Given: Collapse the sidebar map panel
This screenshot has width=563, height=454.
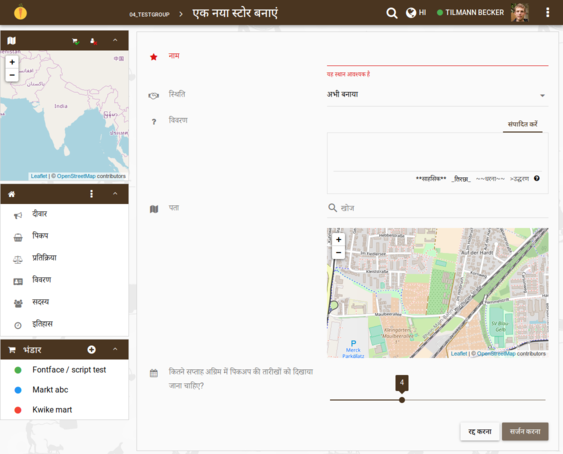Looking at the screenshot, I should click(x=115, y=40).
